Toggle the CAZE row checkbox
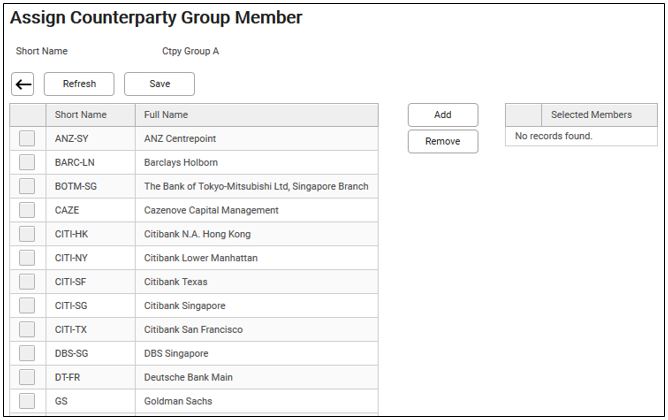668x420 pixels. pyautogui.click(x=27, y=211)
